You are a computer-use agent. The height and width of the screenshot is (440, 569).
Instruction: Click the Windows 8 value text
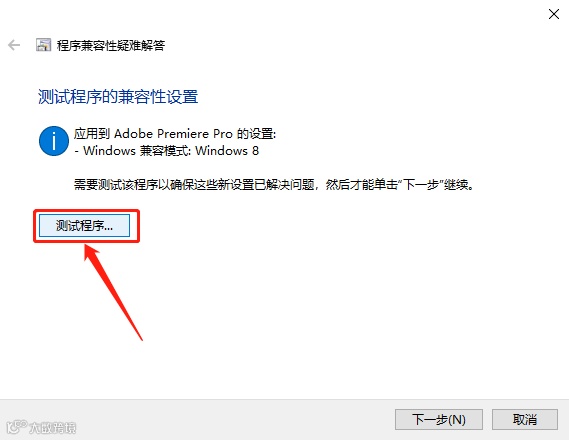227,151
